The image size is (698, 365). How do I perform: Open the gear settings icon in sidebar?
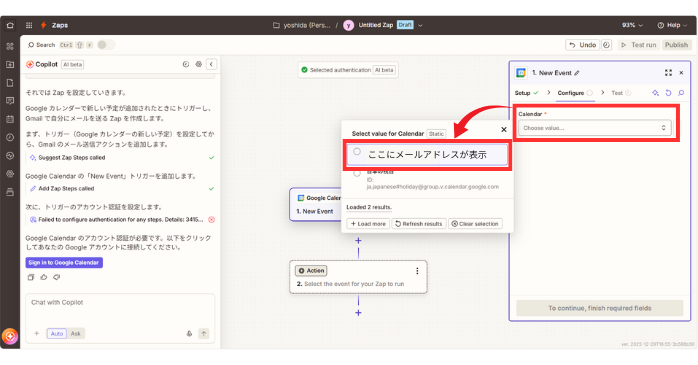(x=10, y=174)
